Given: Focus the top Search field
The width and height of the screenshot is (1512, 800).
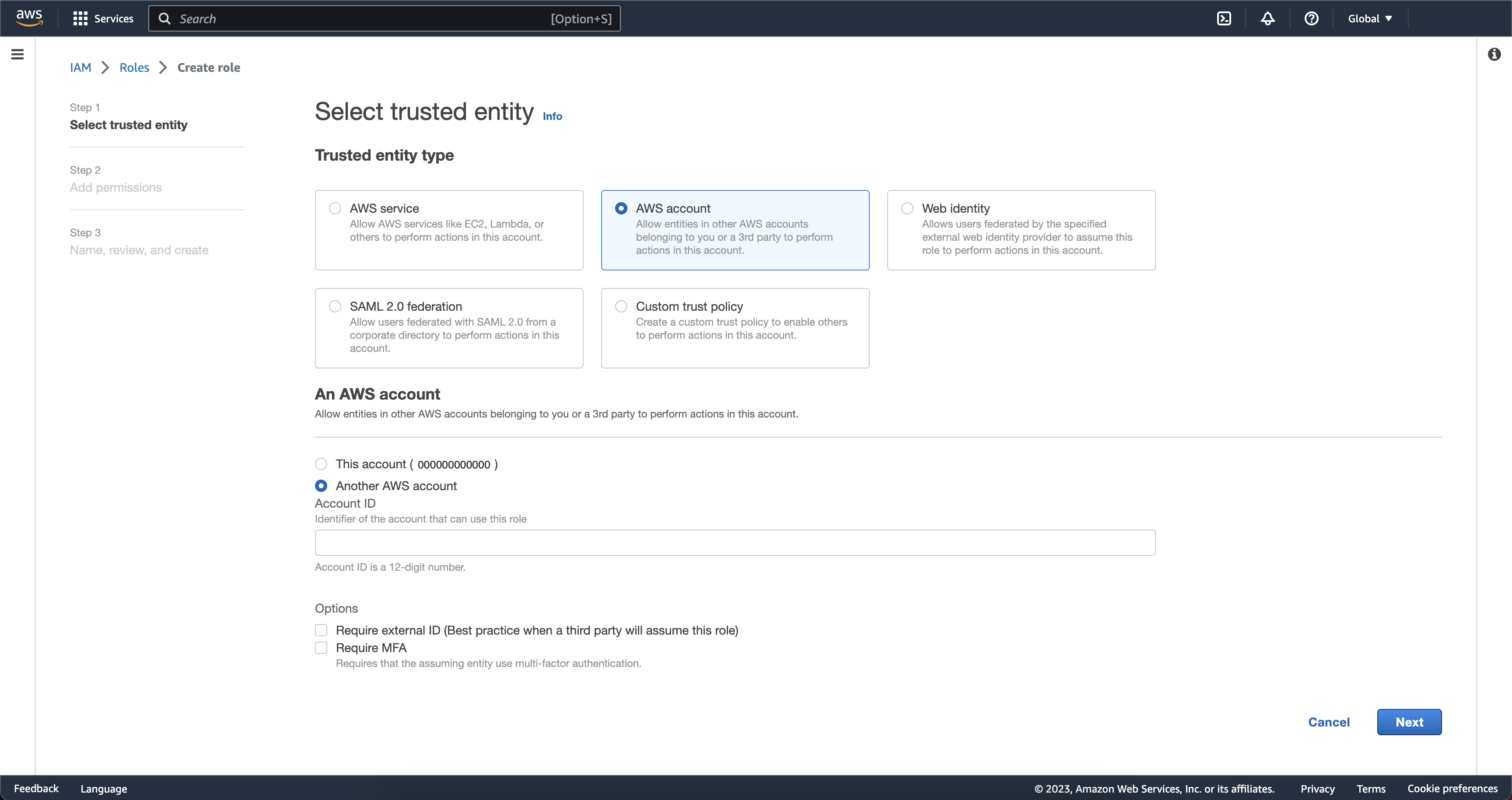Looking at the screenshot, I should click(385, 19).
